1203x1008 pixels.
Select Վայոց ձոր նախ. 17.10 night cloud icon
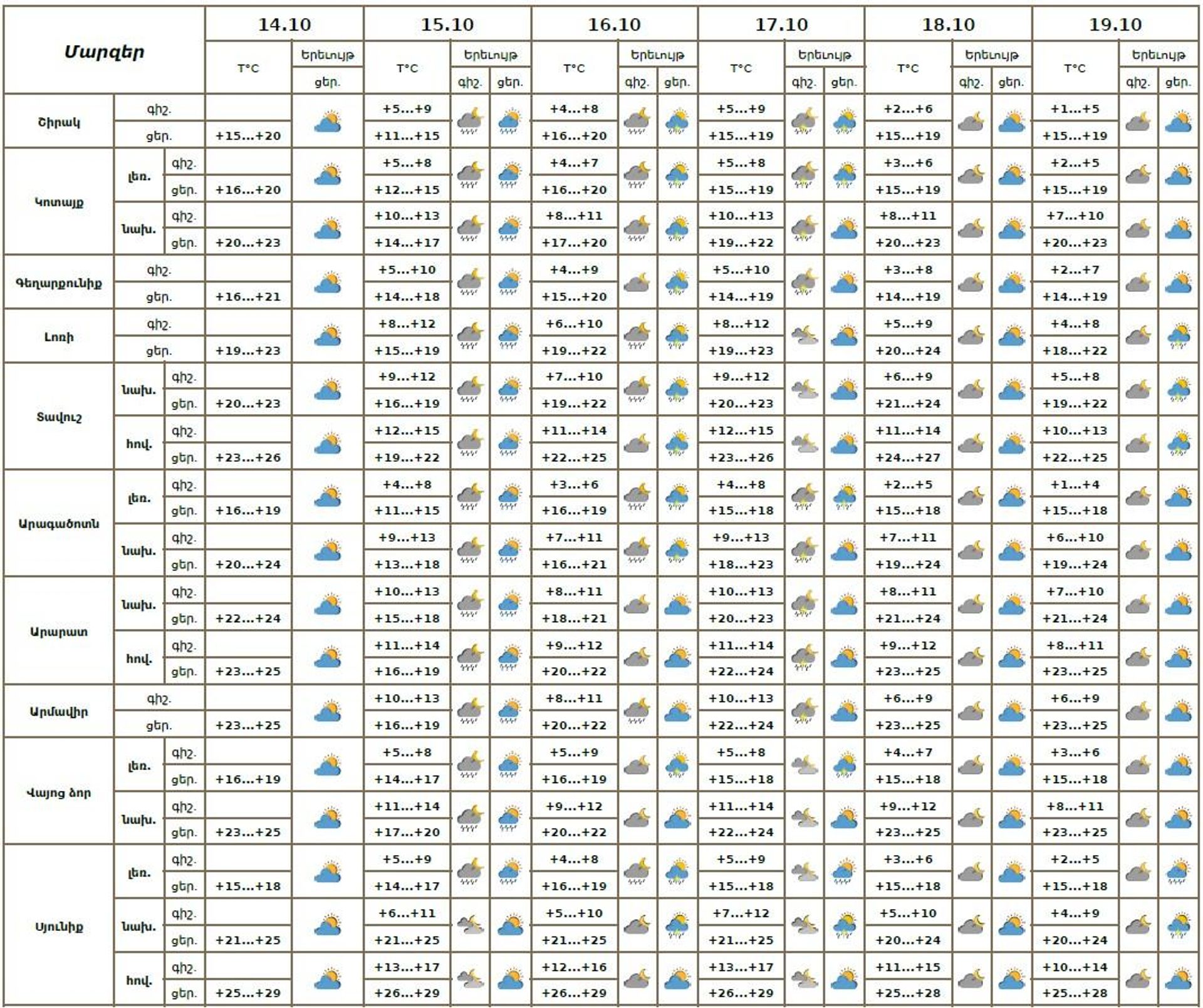point(805,819)
